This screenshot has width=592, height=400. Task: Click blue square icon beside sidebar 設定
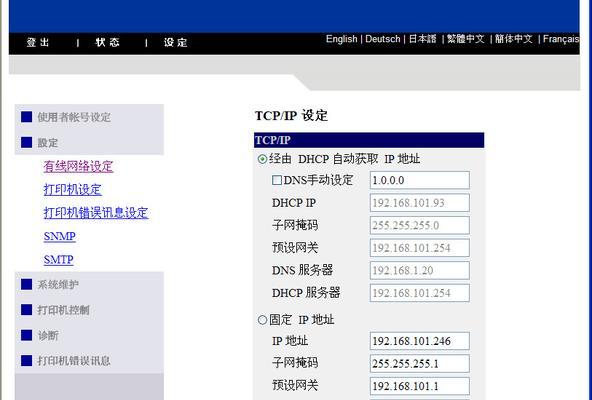click(x=26, y=142)
